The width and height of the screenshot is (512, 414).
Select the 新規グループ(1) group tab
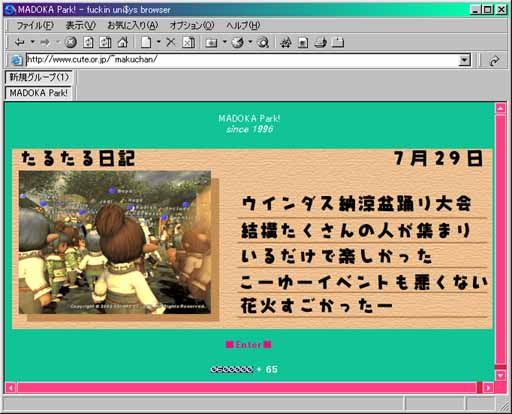click(x=39, y=77)
